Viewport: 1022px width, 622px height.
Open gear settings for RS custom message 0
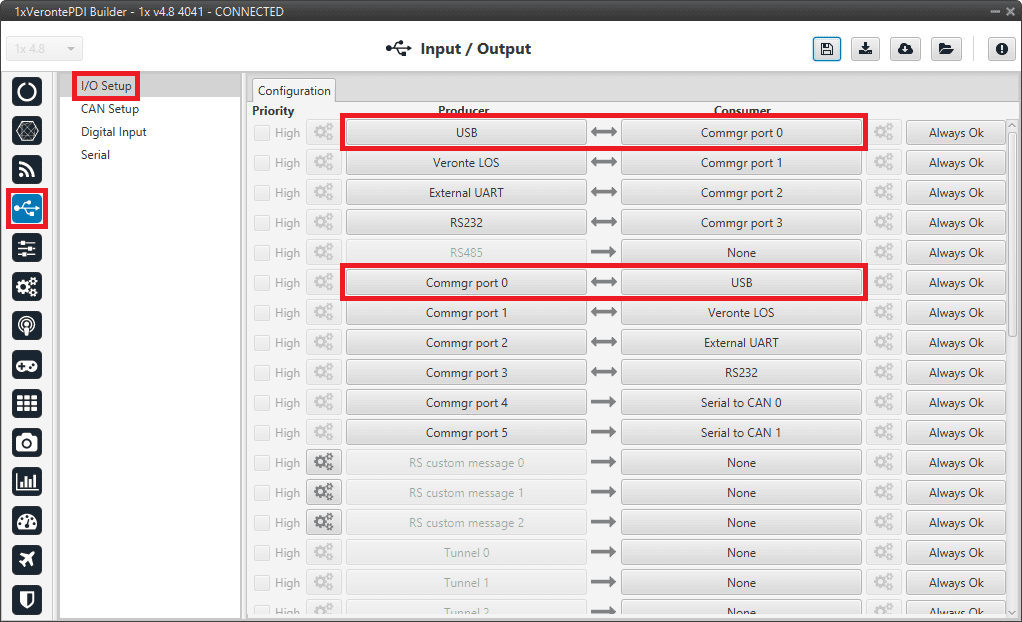click(x=324, y=463)
